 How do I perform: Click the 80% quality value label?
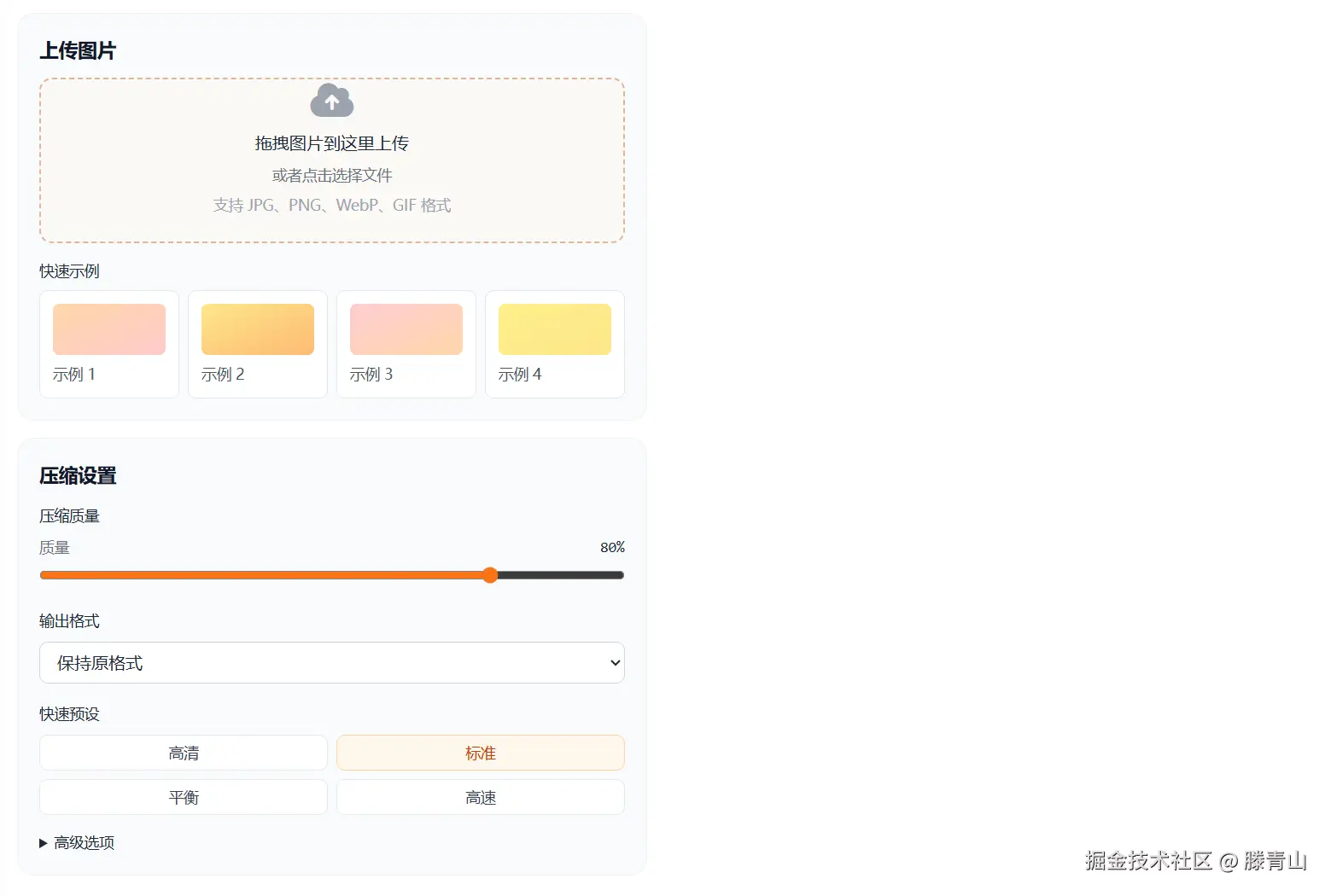coord(612,547)
